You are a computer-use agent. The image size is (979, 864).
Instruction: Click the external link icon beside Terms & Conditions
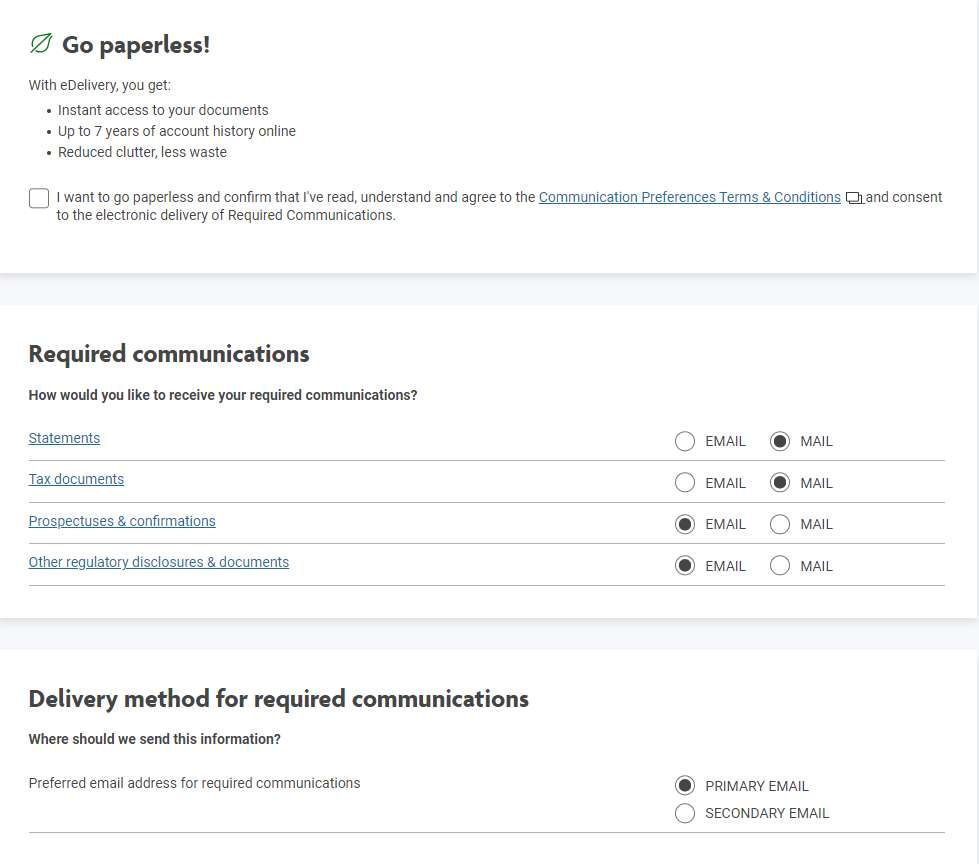click(x=854, y=198)
